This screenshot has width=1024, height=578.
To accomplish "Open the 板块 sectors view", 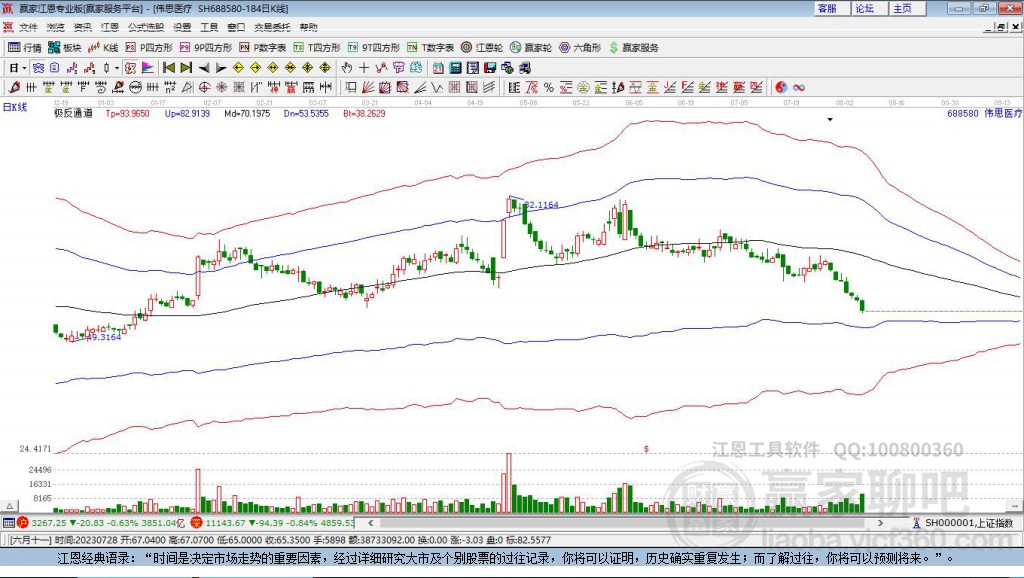I will (64, 48).
